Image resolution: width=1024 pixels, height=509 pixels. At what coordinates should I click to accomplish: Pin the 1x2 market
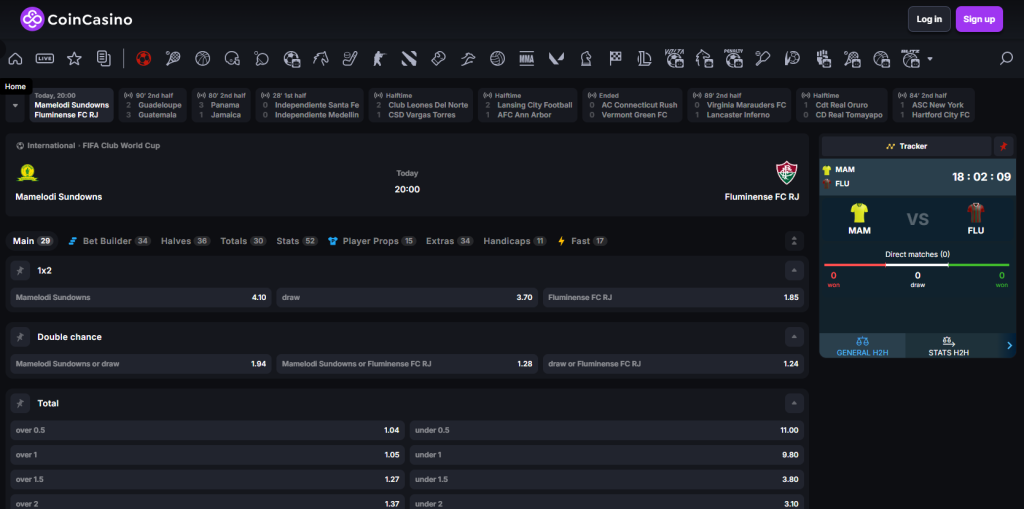click(x=20, y=271)
